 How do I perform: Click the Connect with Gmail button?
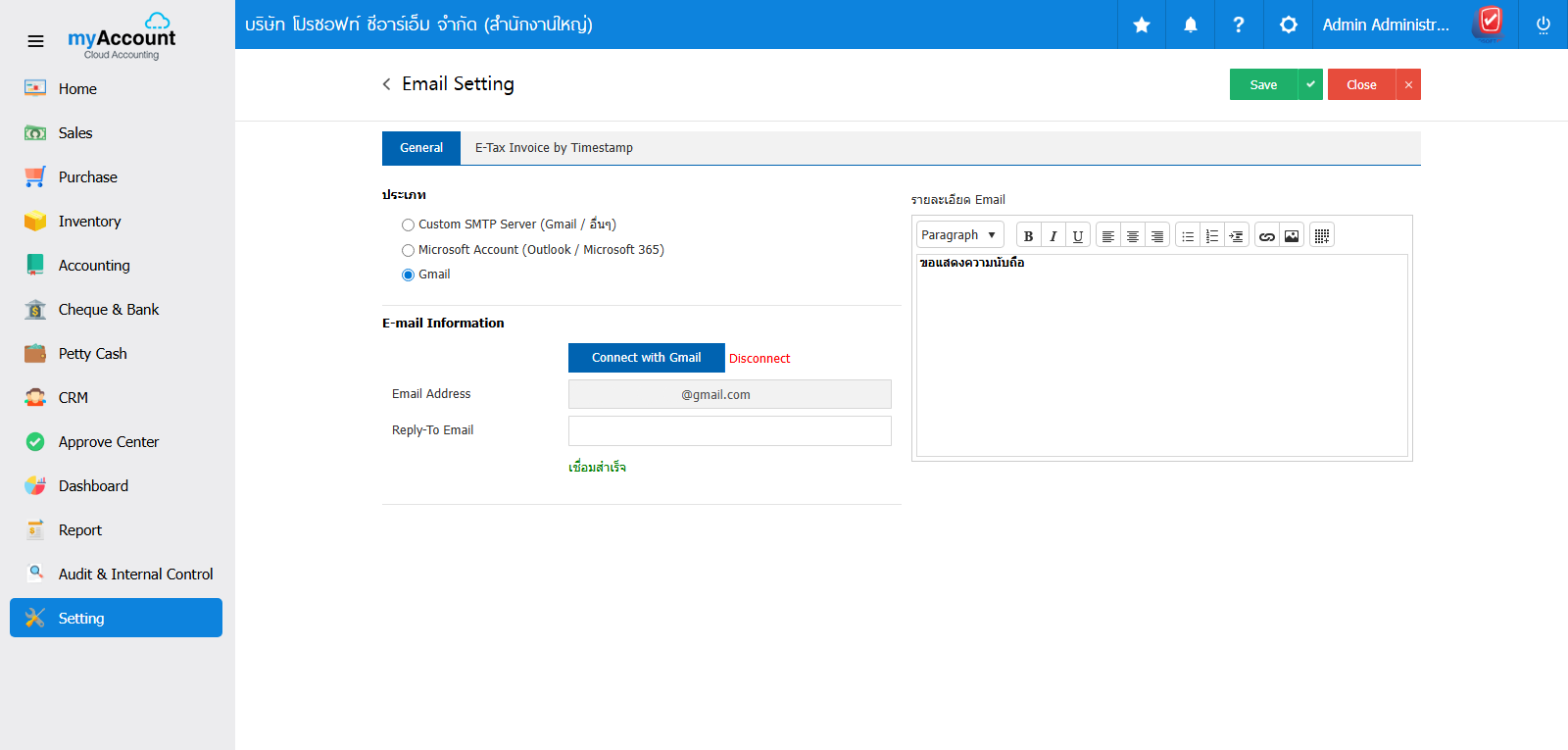[x=646, y=358]
